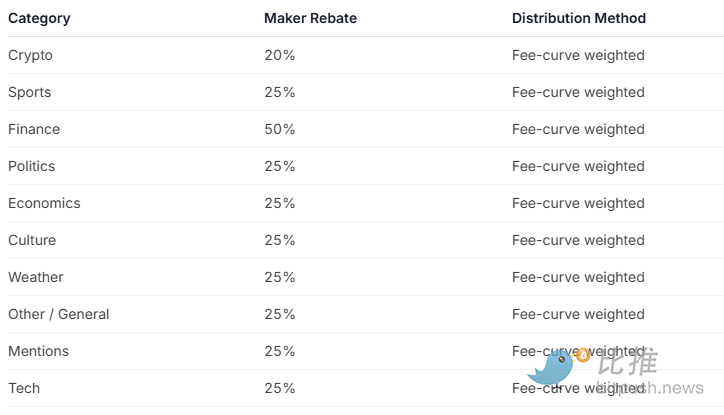Select the Sports category cell
Image resolution: width=724 pixels, height=415 pixels.
pyautogui.click(x=29, y=92)
